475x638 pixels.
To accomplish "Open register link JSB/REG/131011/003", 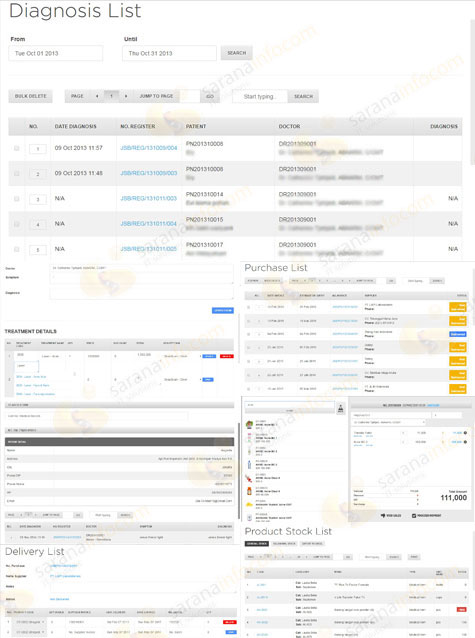I will (x=149, y=199).
